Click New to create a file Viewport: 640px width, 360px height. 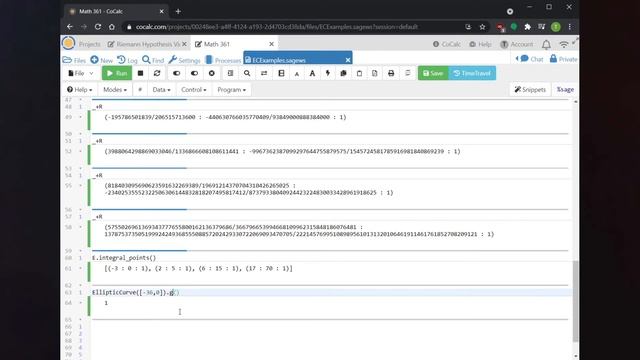tap(102, 60)
